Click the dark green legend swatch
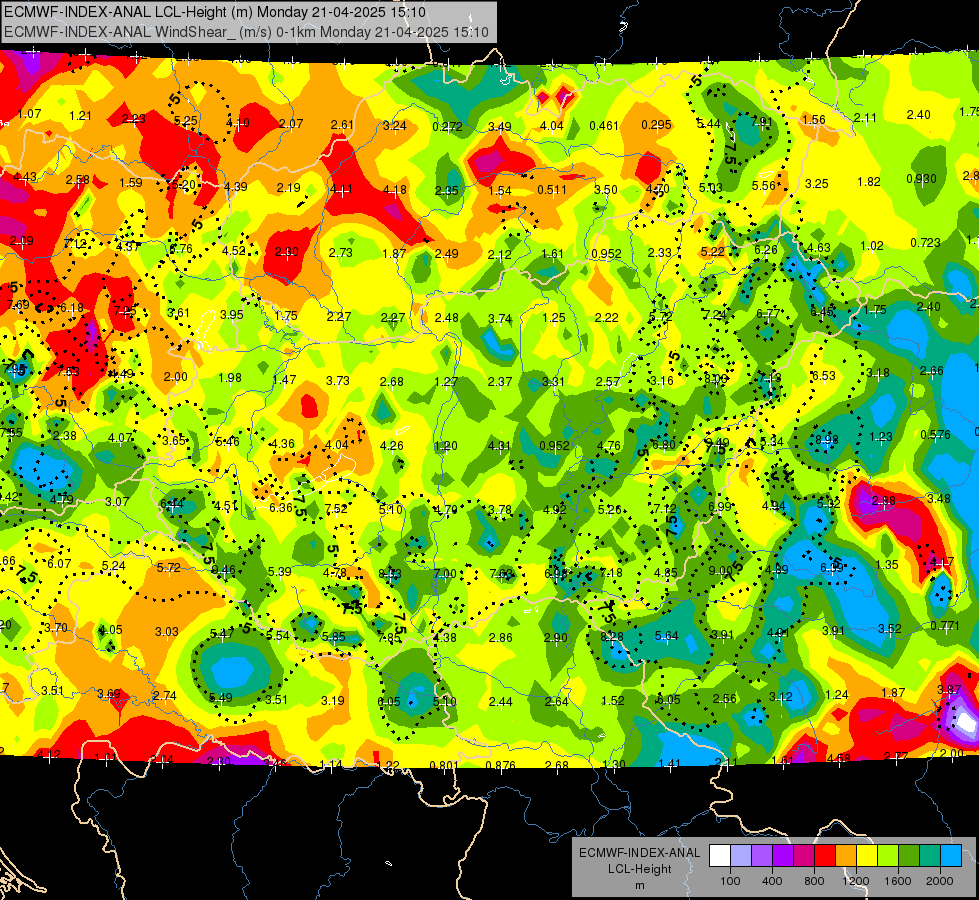 tap(908, 856)
